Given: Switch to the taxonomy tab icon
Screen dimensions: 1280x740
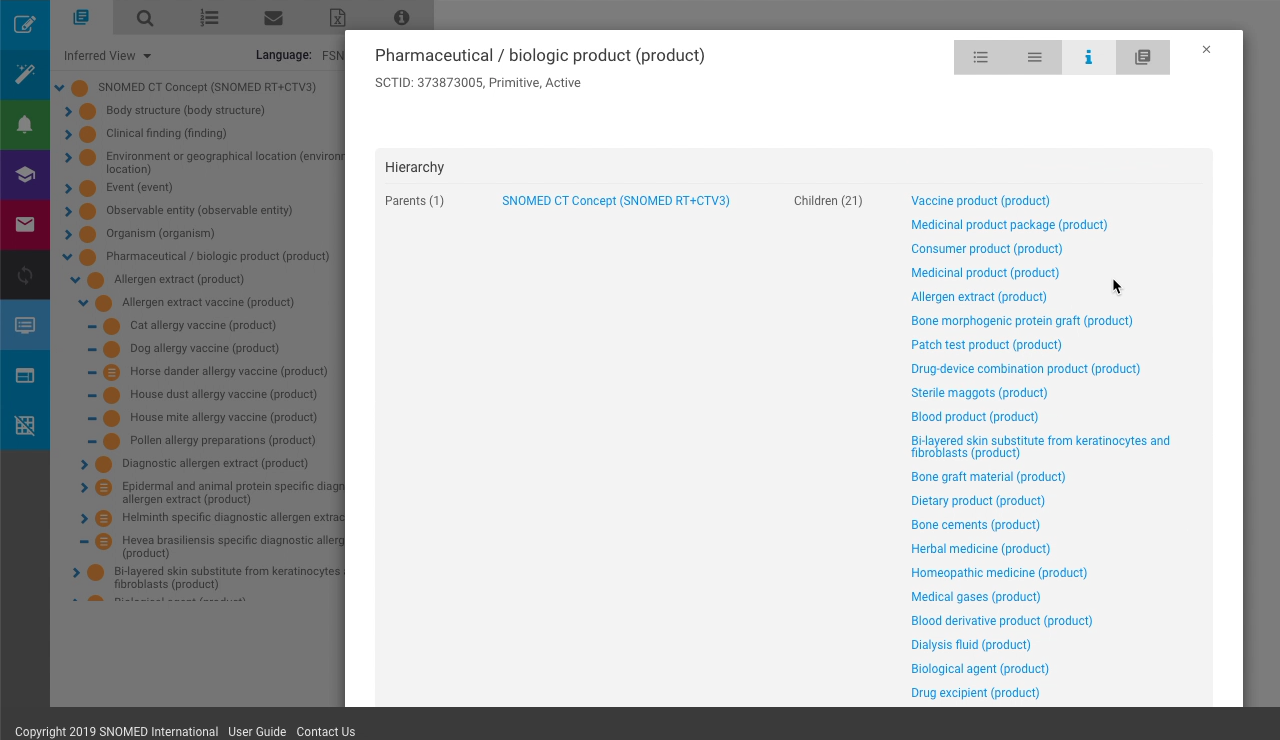Looking at the screenshot, I should [x=81, y=17].
